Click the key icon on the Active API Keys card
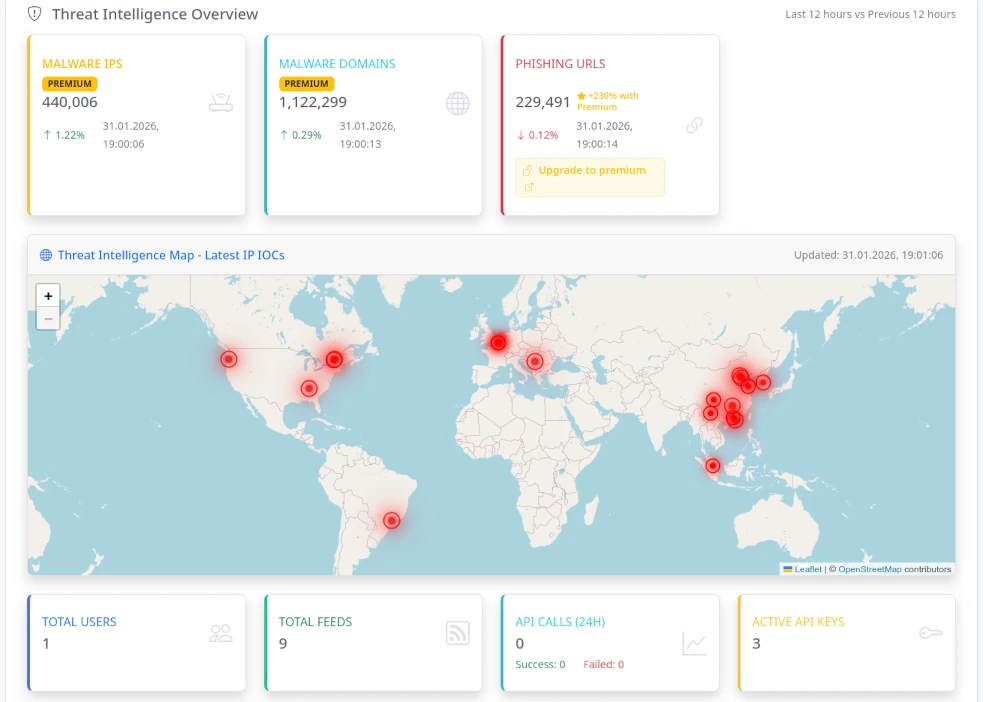Screen dimensions: 983x702 [930, 633]
